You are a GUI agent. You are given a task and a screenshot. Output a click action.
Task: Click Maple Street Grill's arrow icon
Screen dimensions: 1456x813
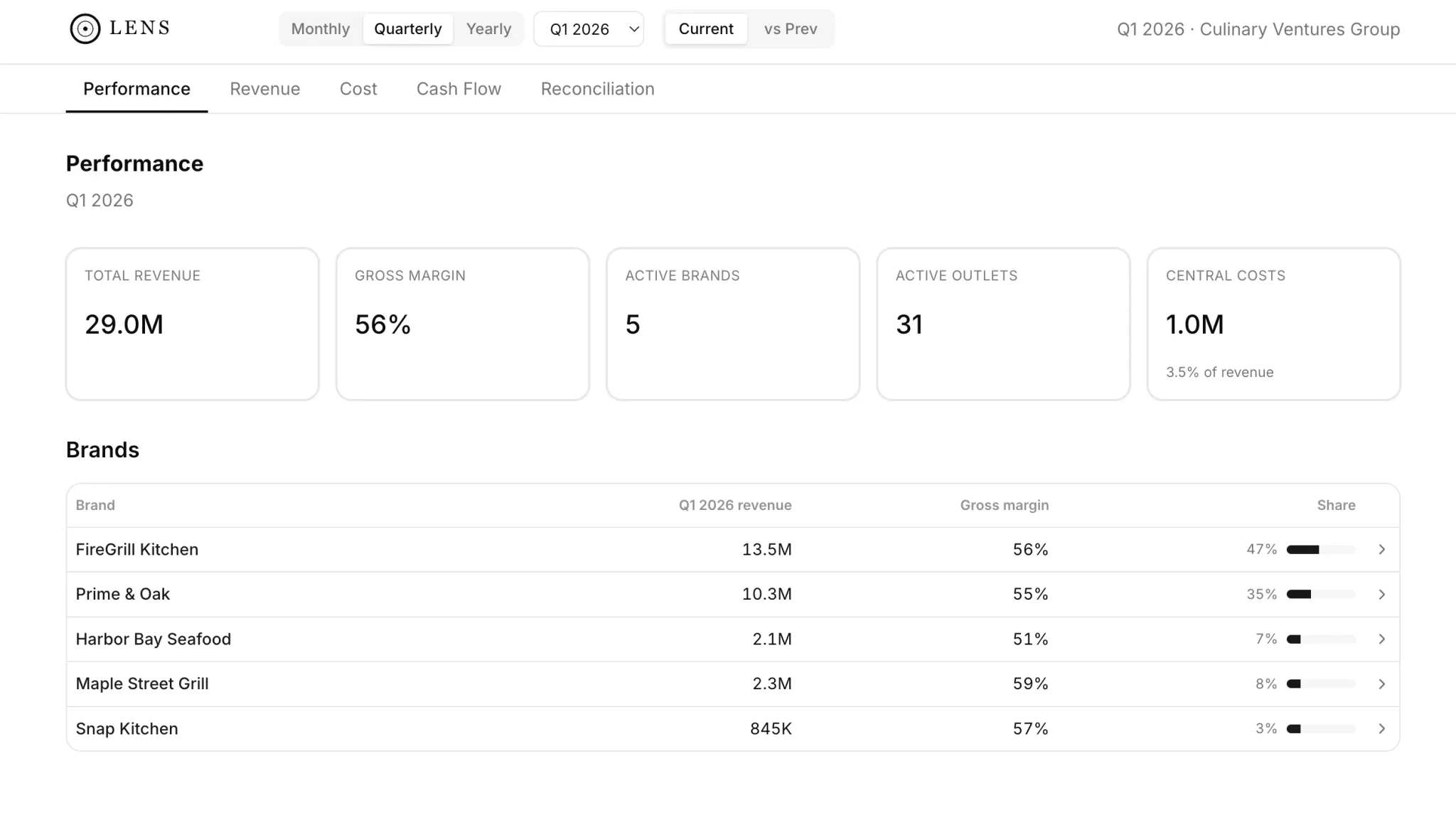[x=1382, y=684]
